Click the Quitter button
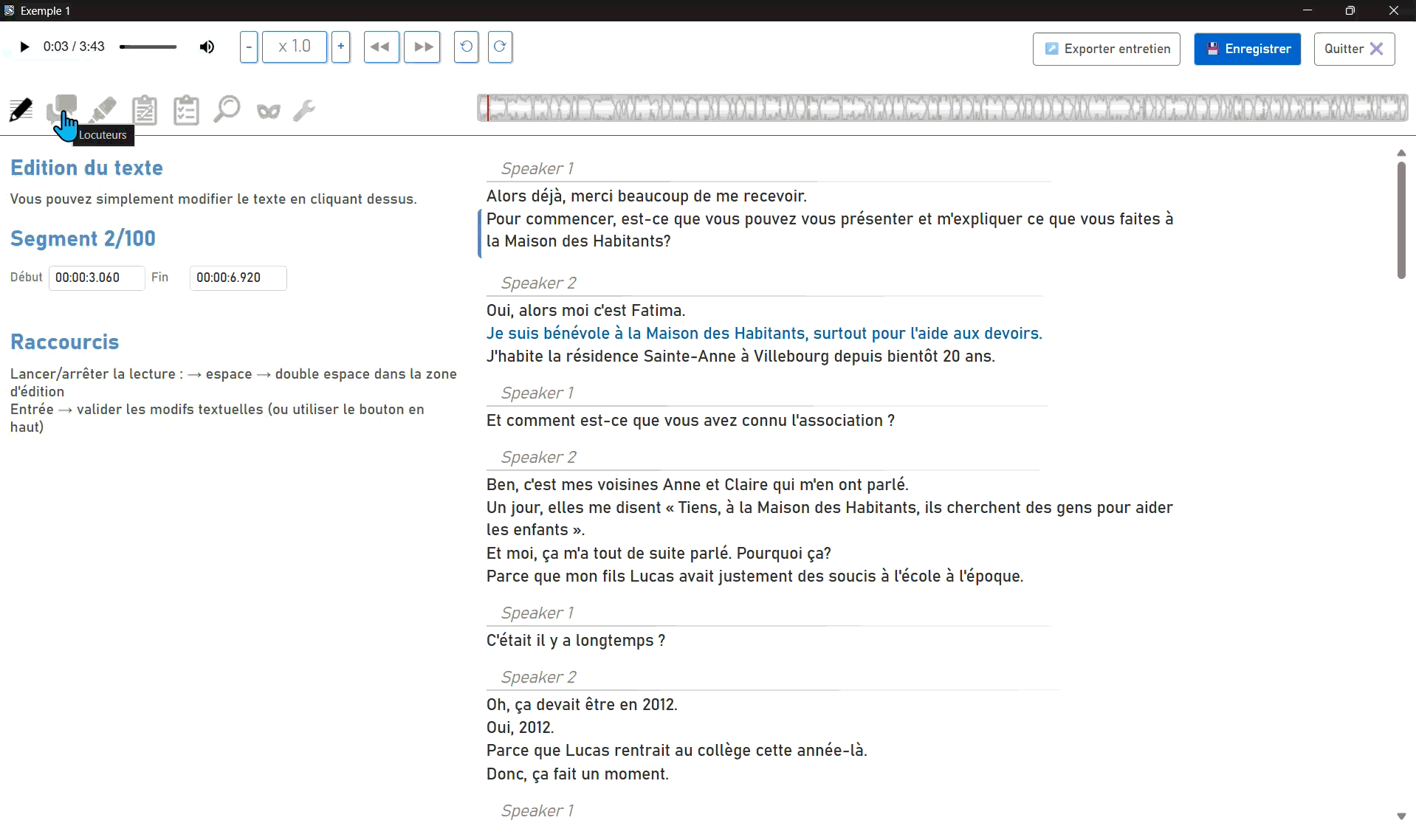The height and width of the screenshot is (840, 1416). click(x=1354, y=49)
